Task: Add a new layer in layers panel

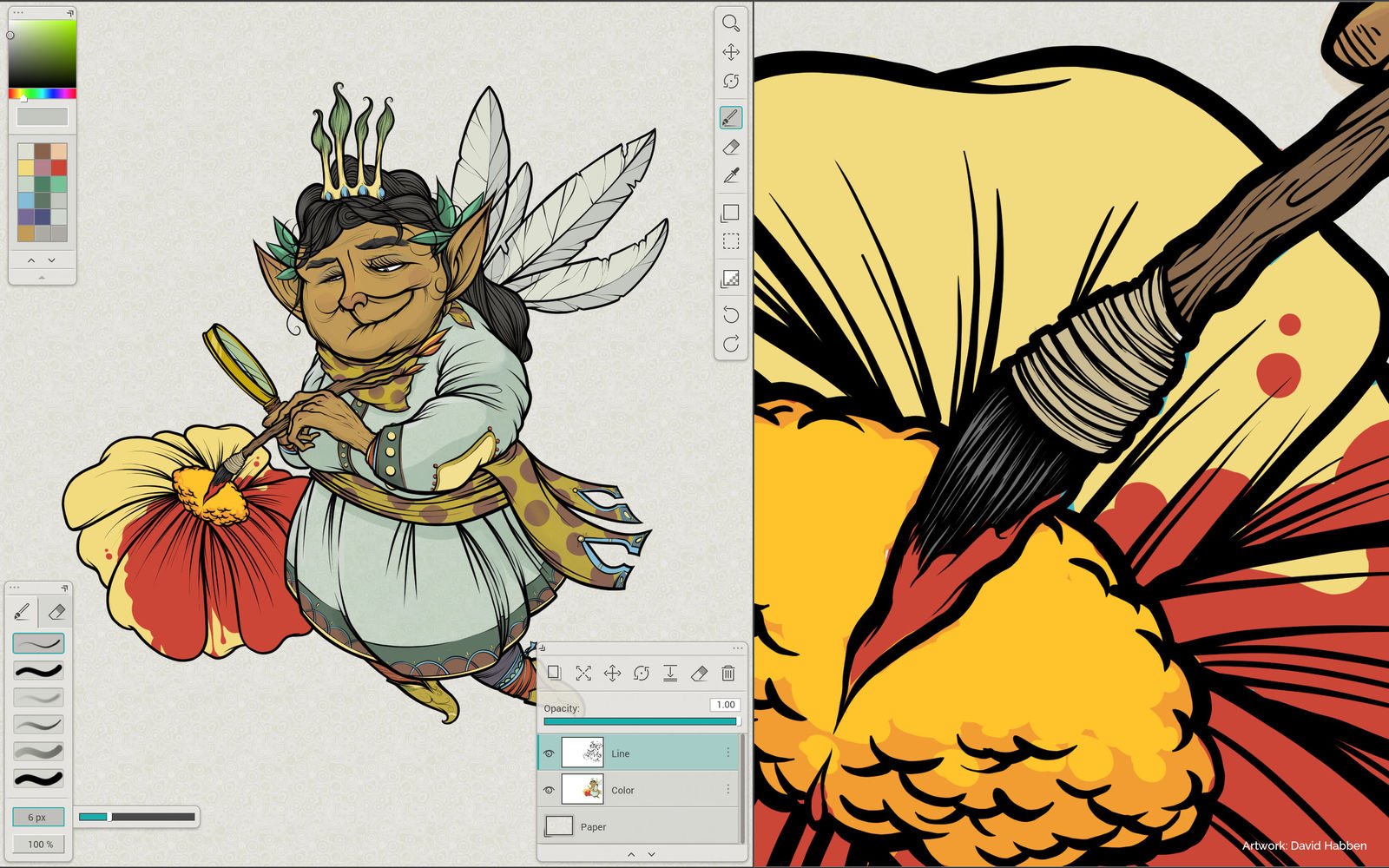Action: 554,673
